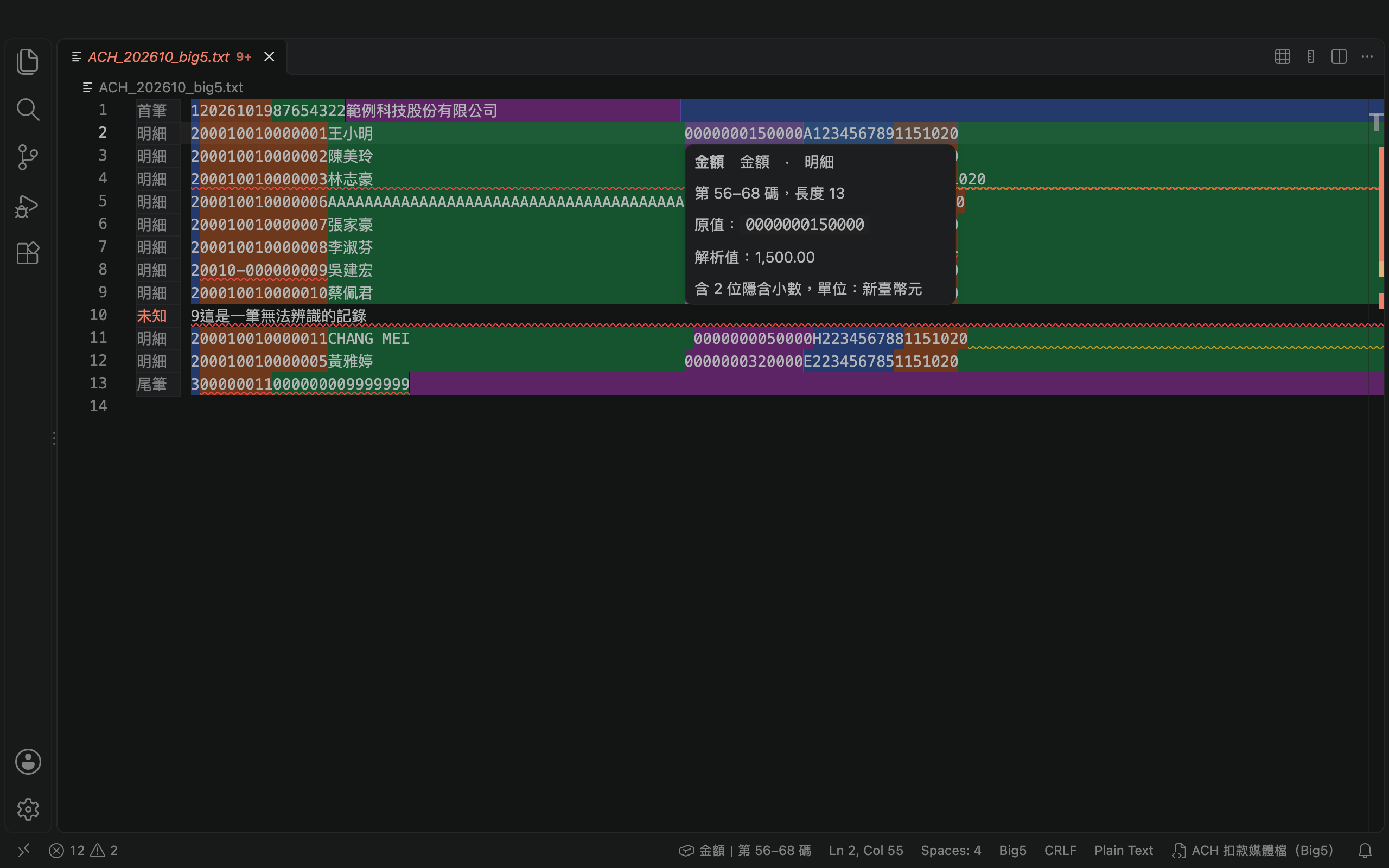This screenshot has width=1389, height=868.
Task: Click Ln 2, Col 55 status item
Action: coord(865,850)
